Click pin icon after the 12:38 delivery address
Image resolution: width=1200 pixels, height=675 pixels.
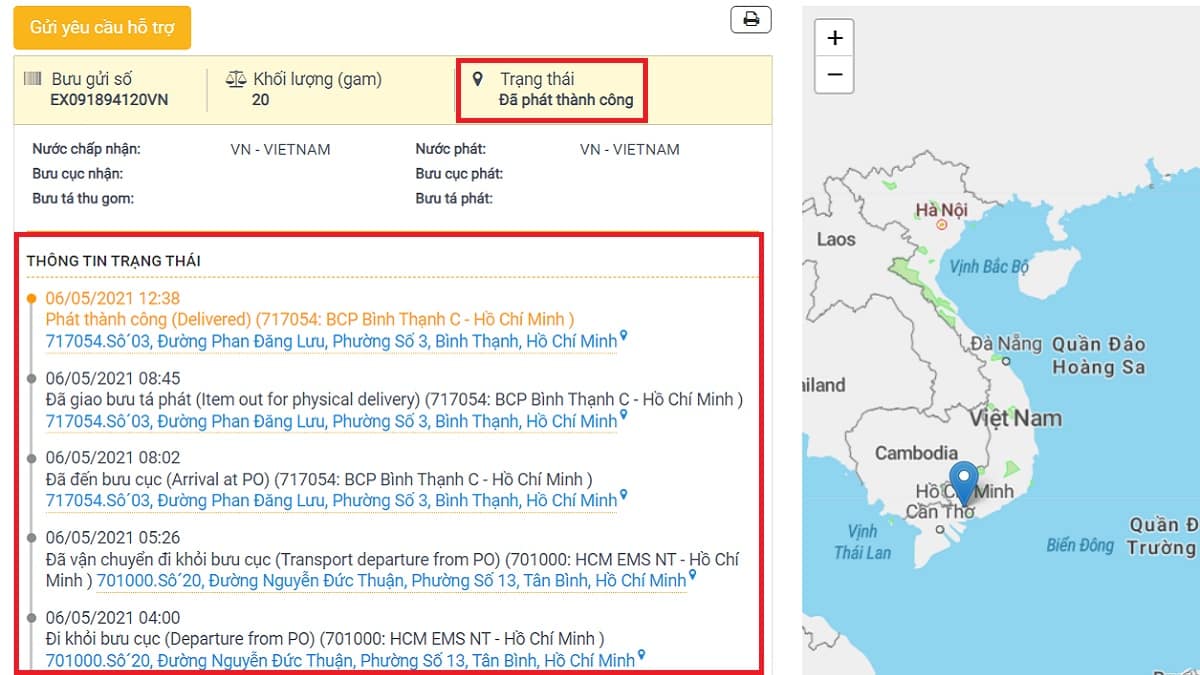click(623, 336)
